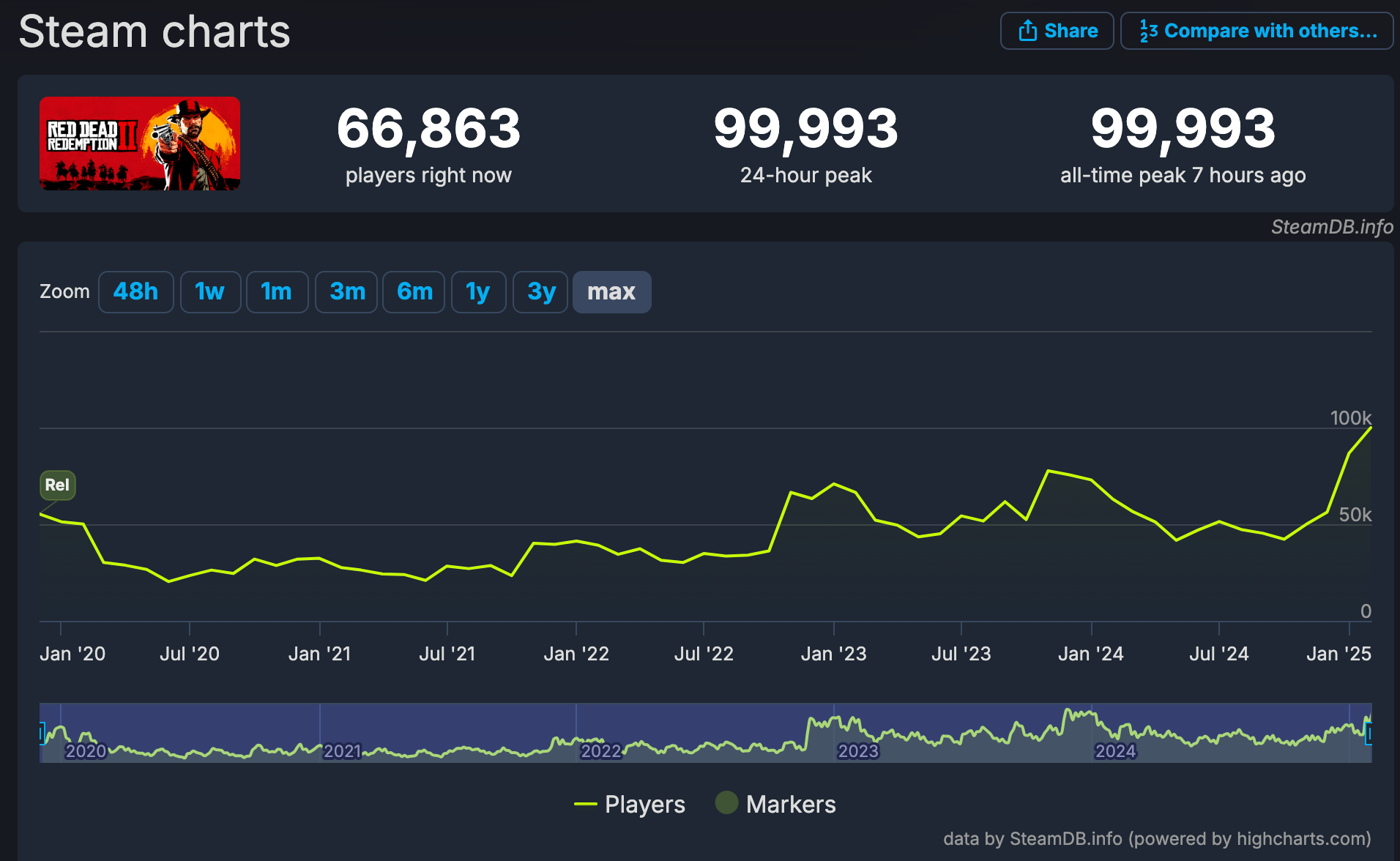Set zoom to 1w
Viewport: 1400px width, 861px height.
(x=210, y=292)
